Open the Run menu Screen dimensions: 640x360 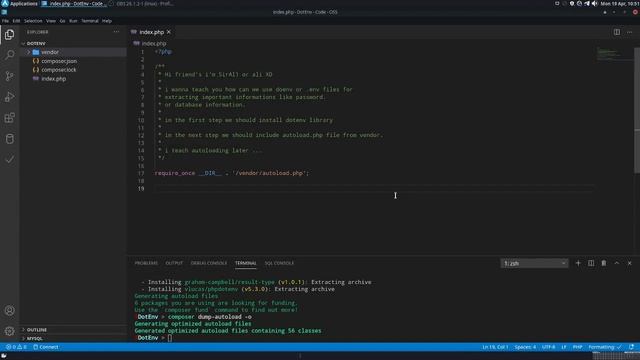point(73,21)
